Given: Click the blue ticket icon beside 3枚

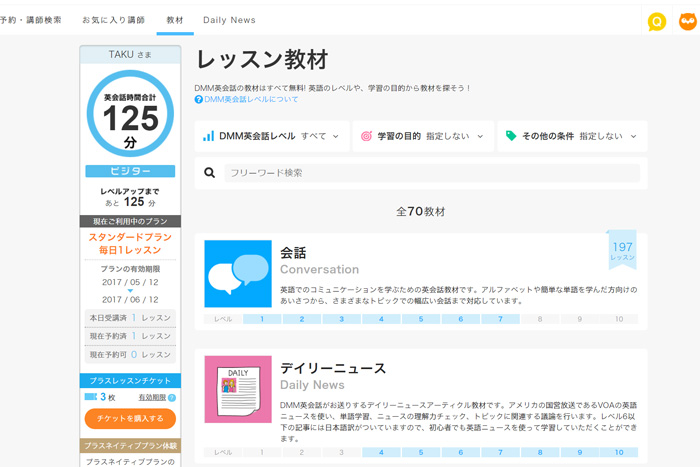Looking at the screenshot, I should coord(91,398).
